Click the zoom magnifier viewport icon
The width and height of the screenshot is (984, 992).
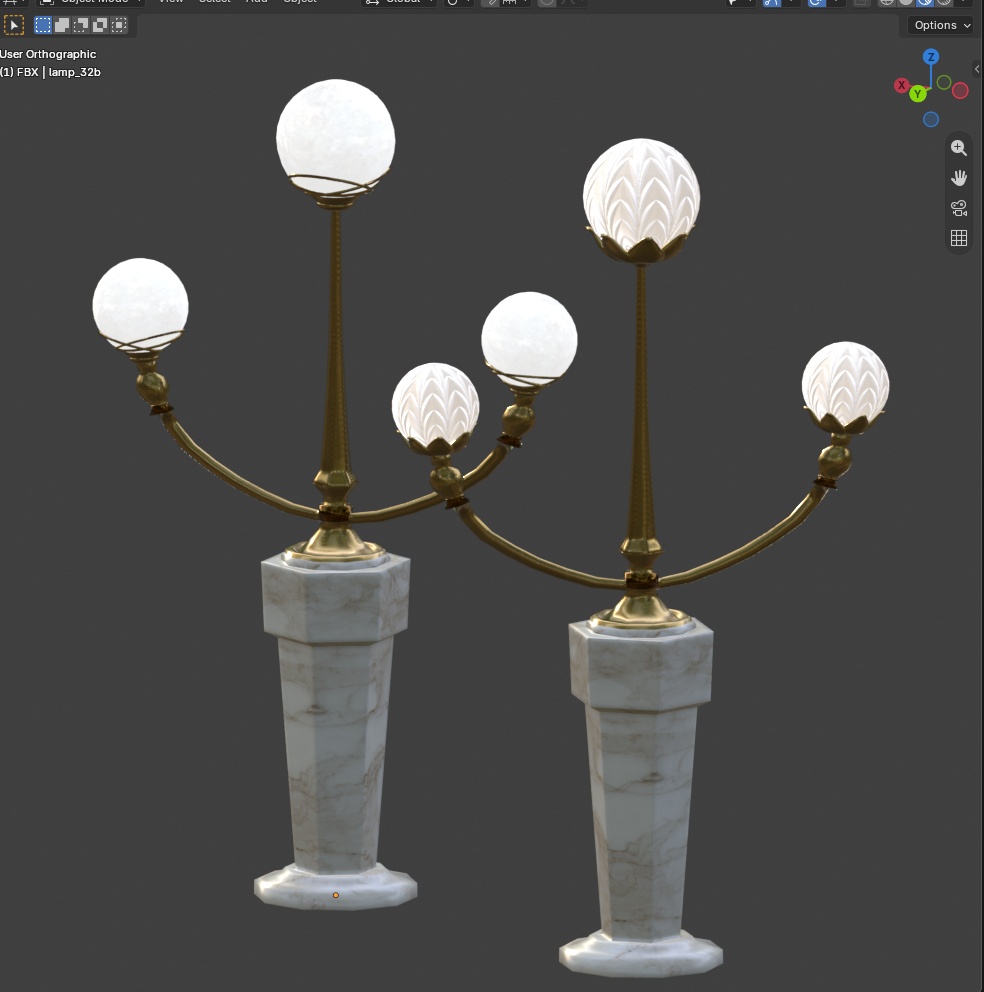[959, 148]
